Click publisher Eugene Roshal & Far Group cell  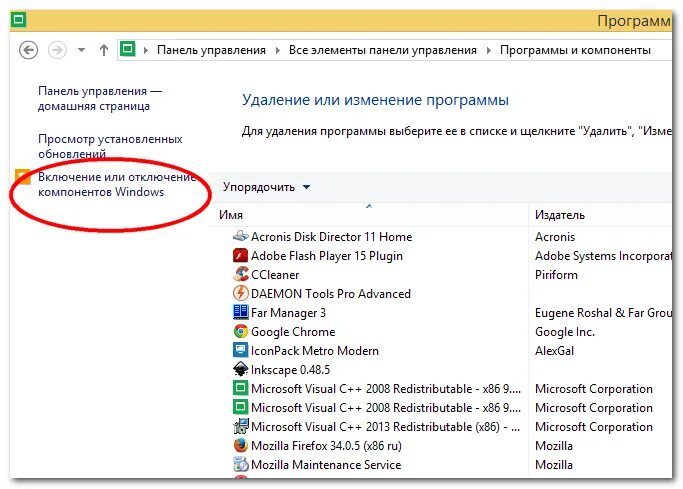(603, 313)
